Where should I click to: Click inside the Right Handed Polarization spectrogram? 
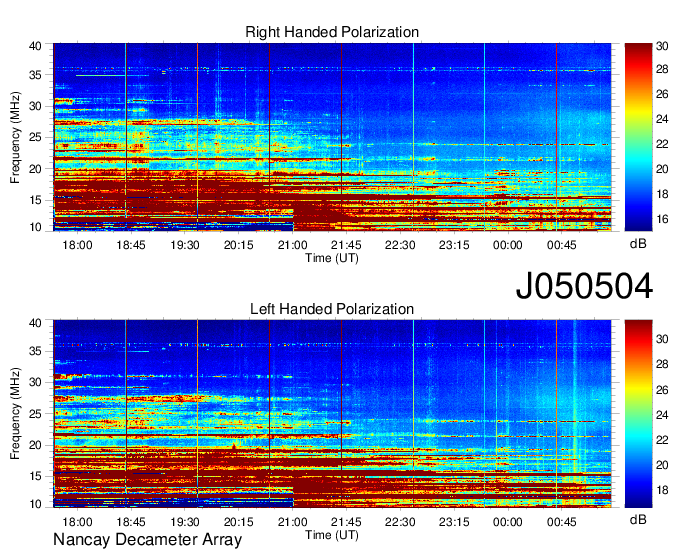pos(332,137)
